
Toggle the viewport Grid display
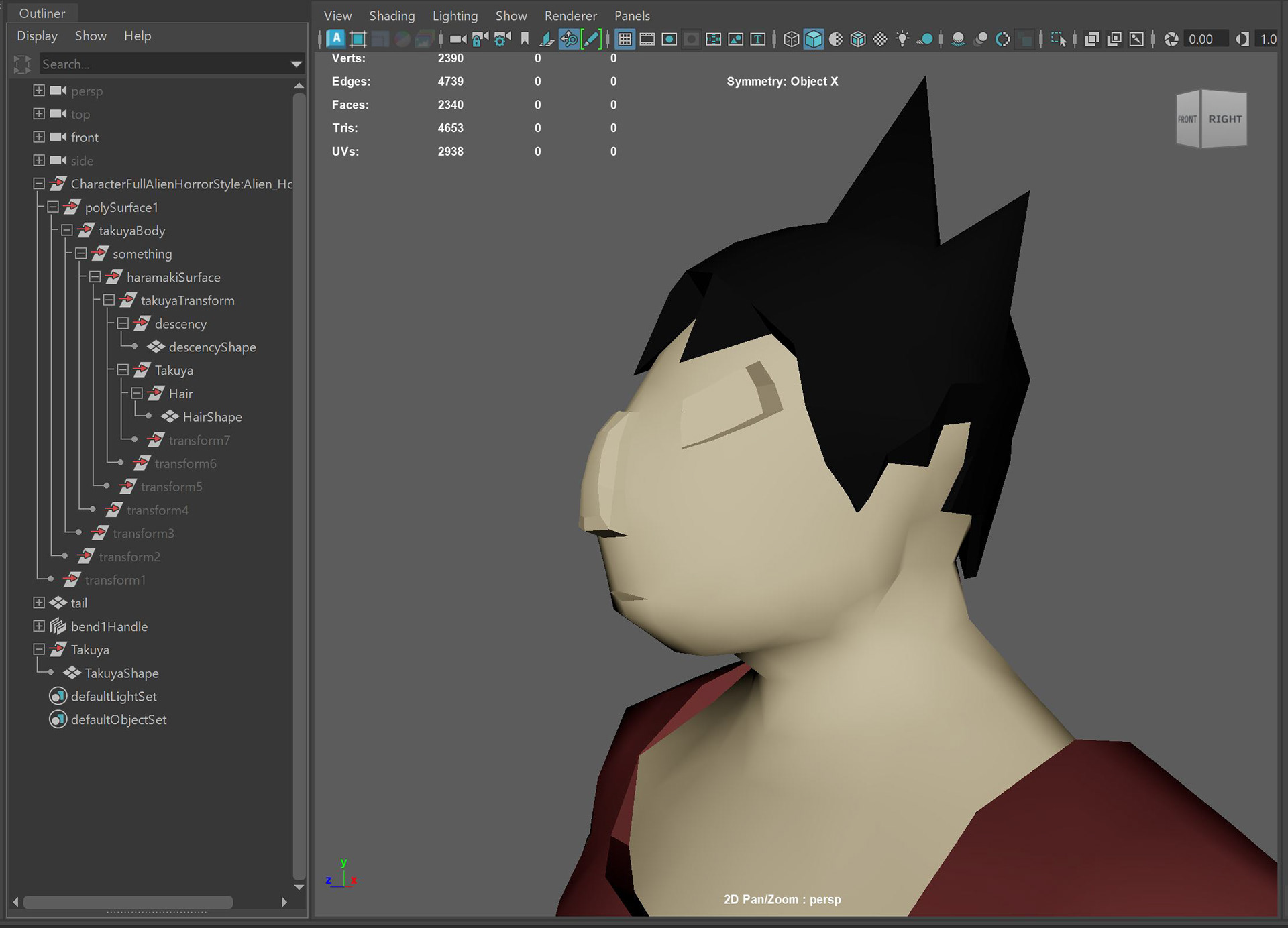coord(625,39)
